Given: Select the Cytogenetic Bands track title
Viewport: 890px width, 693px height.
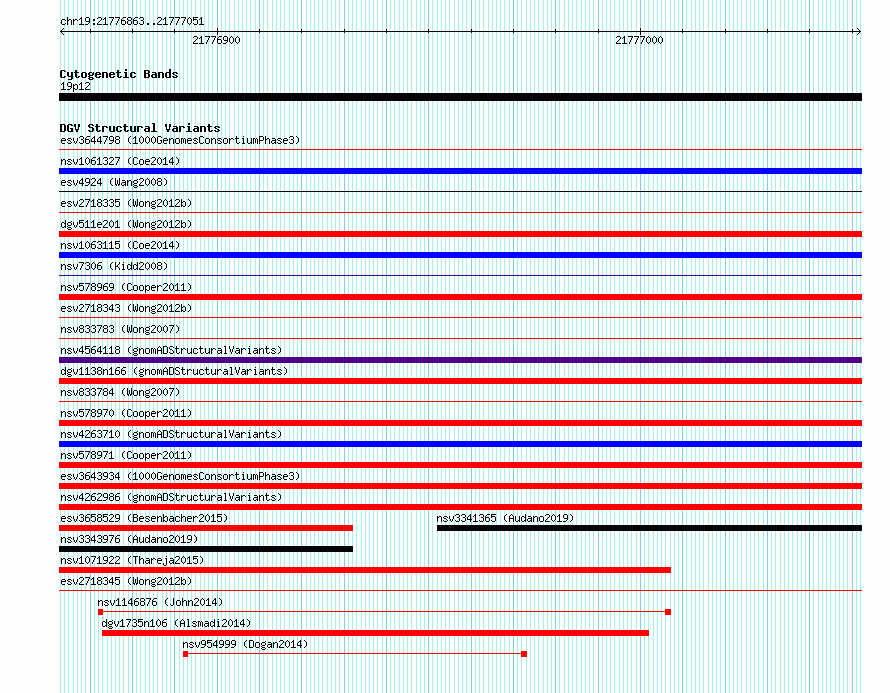Looking at the screenshot, I should [x=119, y=74].
